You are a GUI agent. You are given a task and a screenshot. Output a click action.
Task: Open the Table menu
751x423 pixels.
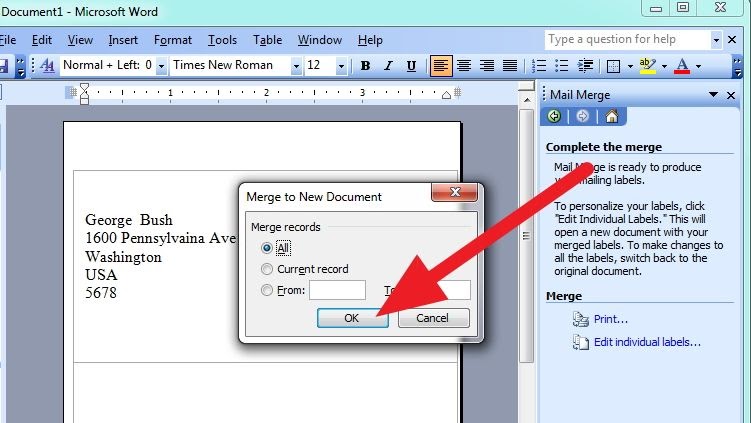(267, 40)
